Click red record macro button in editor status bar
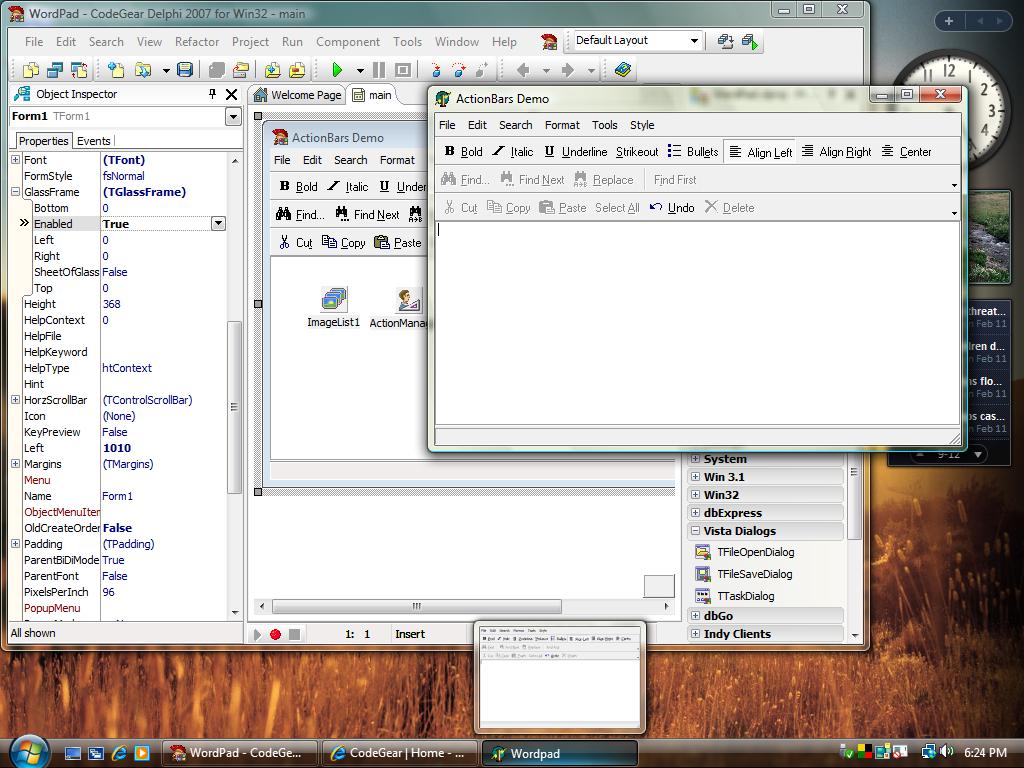1024x768 pixels. pyautogui.click(x=276, y=634)
